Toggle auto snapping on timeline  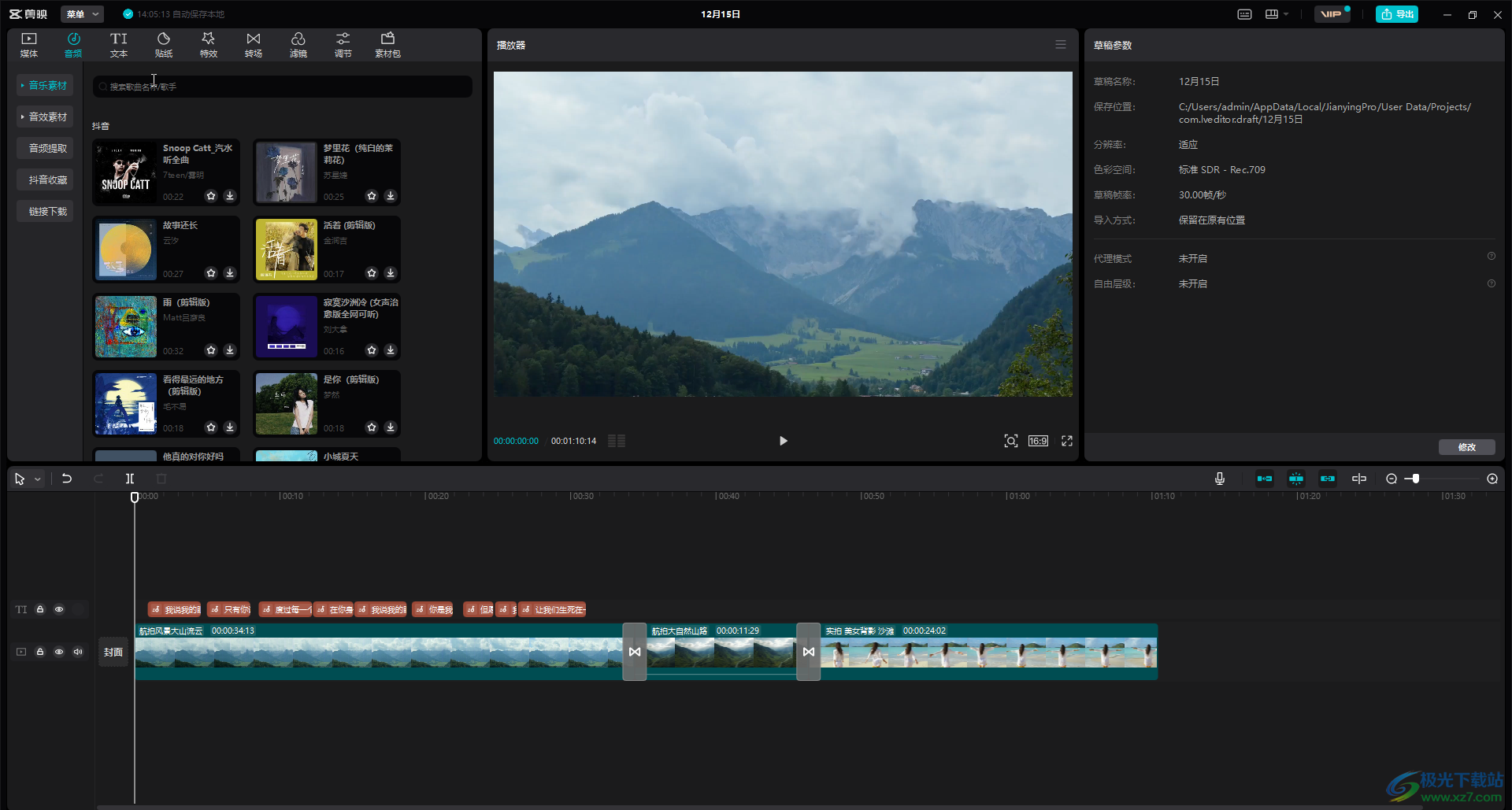(x=1296, y=479)
